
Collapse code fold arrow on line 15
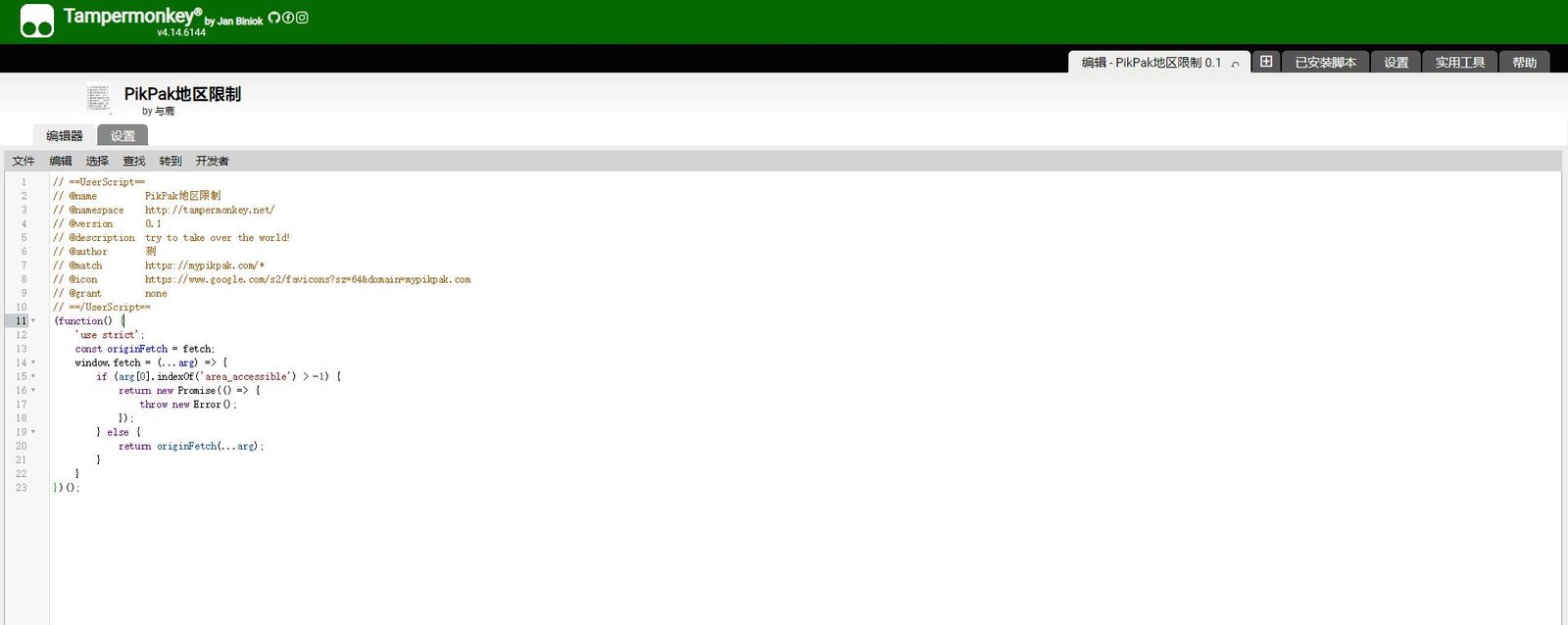pyautogui.click(x=33, y=376)
